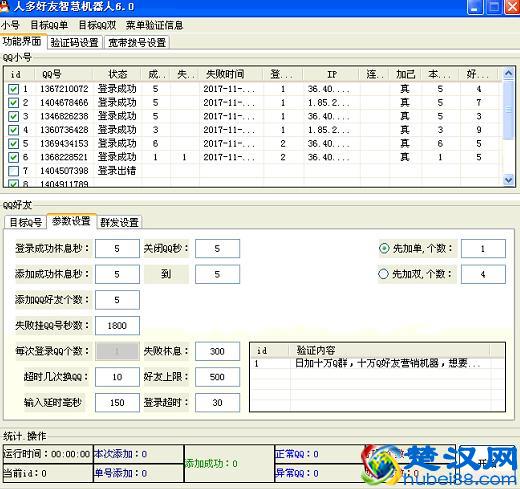Open the 群发设置 tab
The image size is (520, 489).
pyautogui.click(x=119, y=222)
